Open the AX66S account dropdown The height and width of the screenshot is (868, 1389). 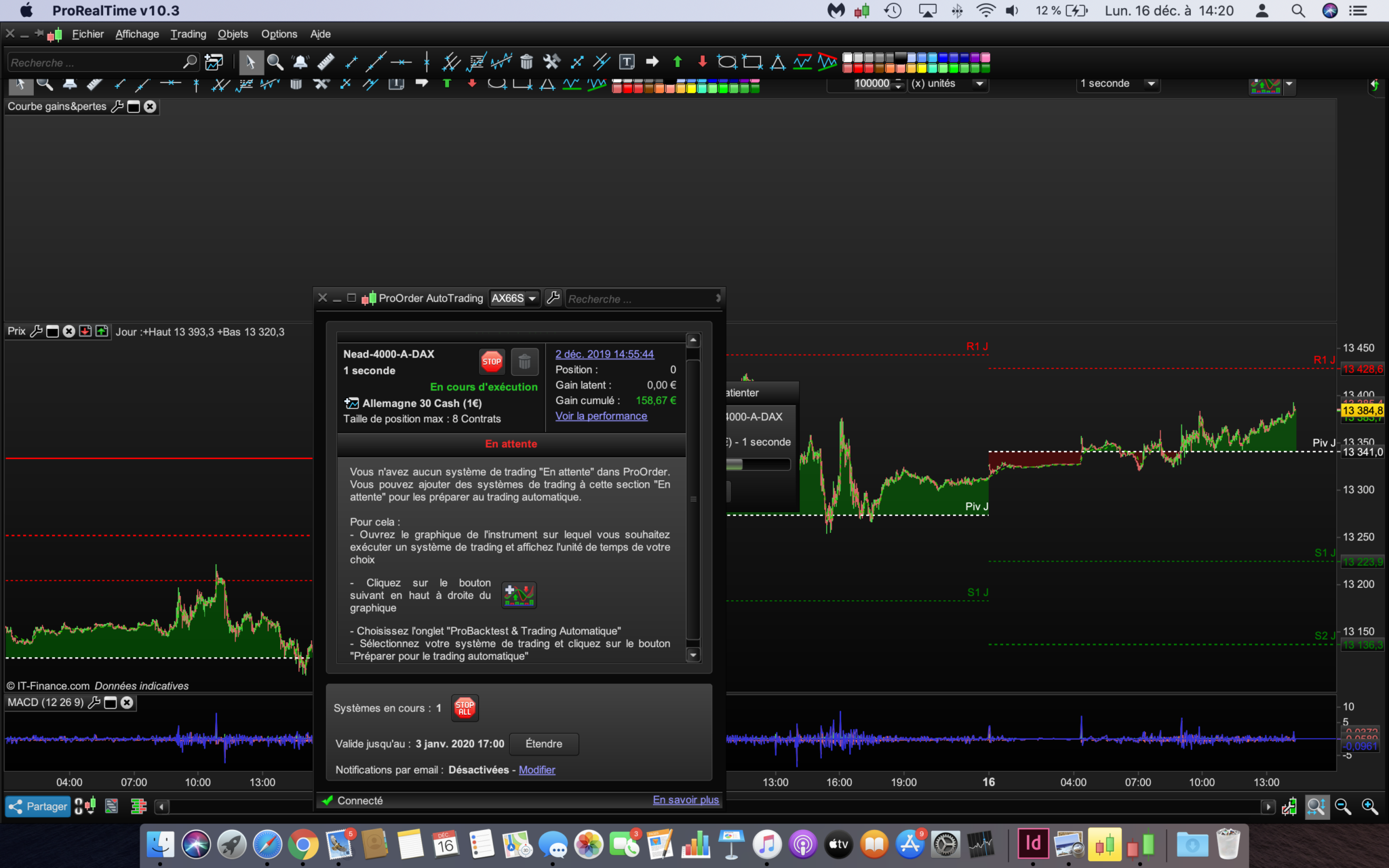tap(514, 298)
